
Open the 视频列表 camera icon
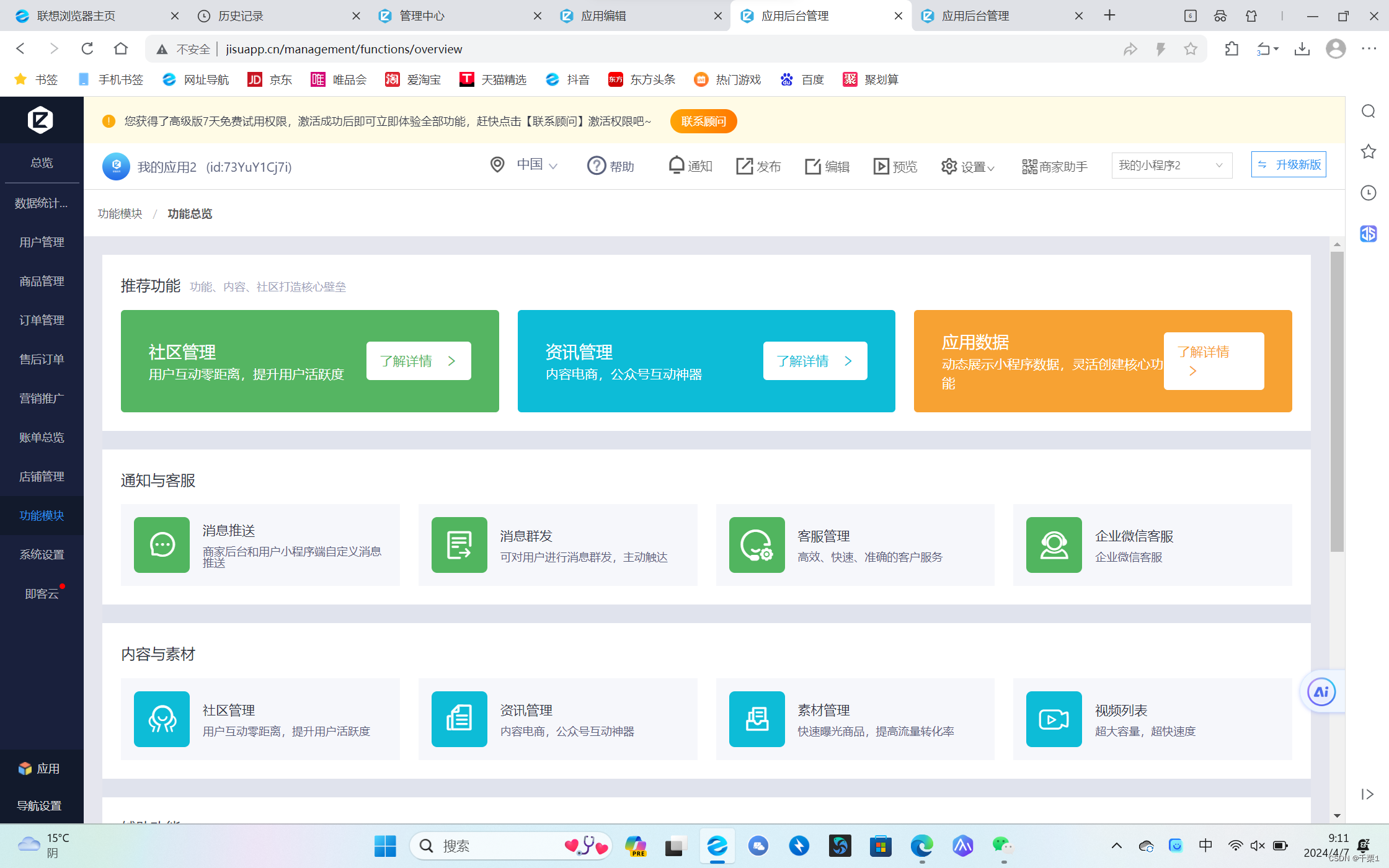(x=1054, y=719)
